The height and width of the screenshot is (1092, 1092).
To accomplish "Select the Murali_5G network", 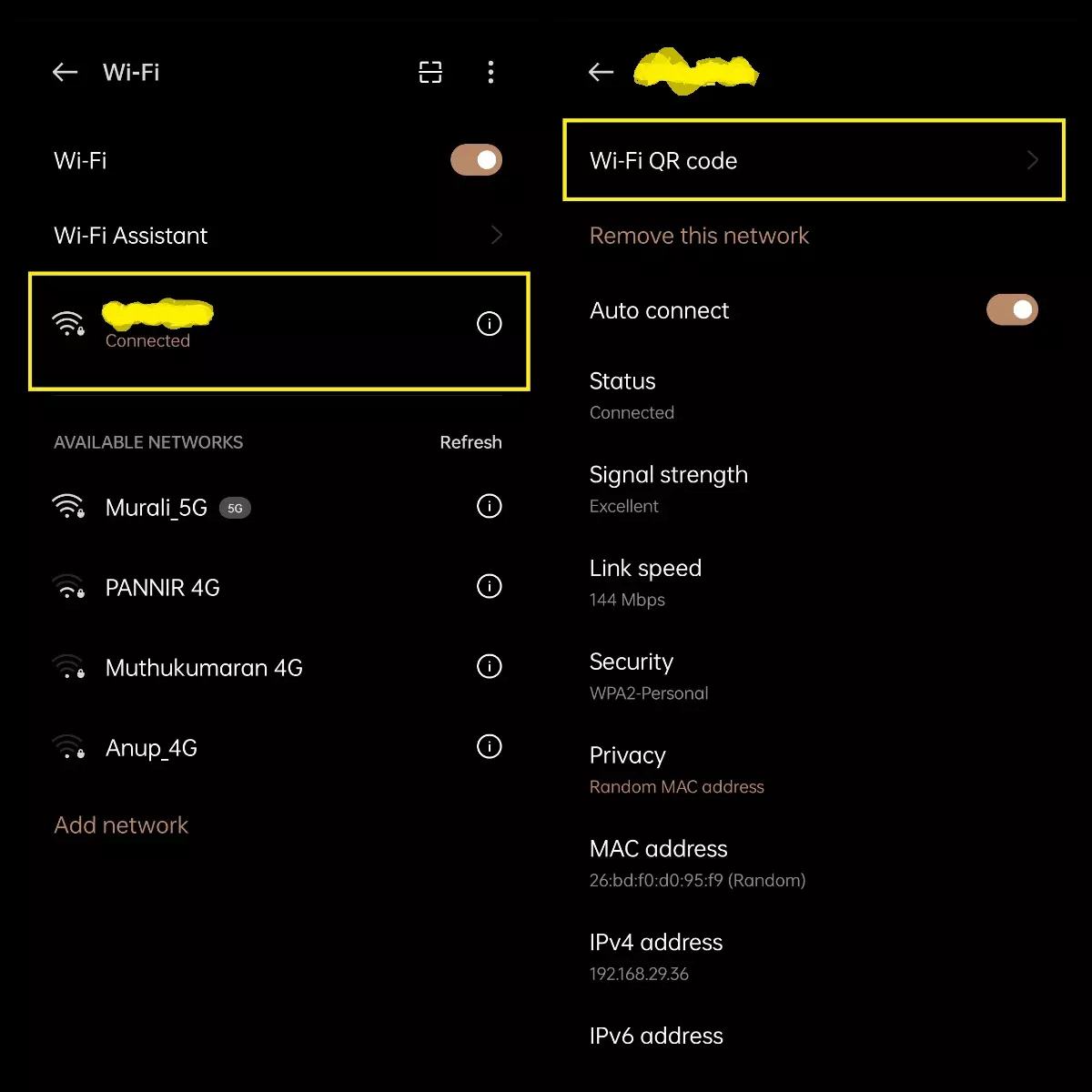I will [x=157, y=508].
